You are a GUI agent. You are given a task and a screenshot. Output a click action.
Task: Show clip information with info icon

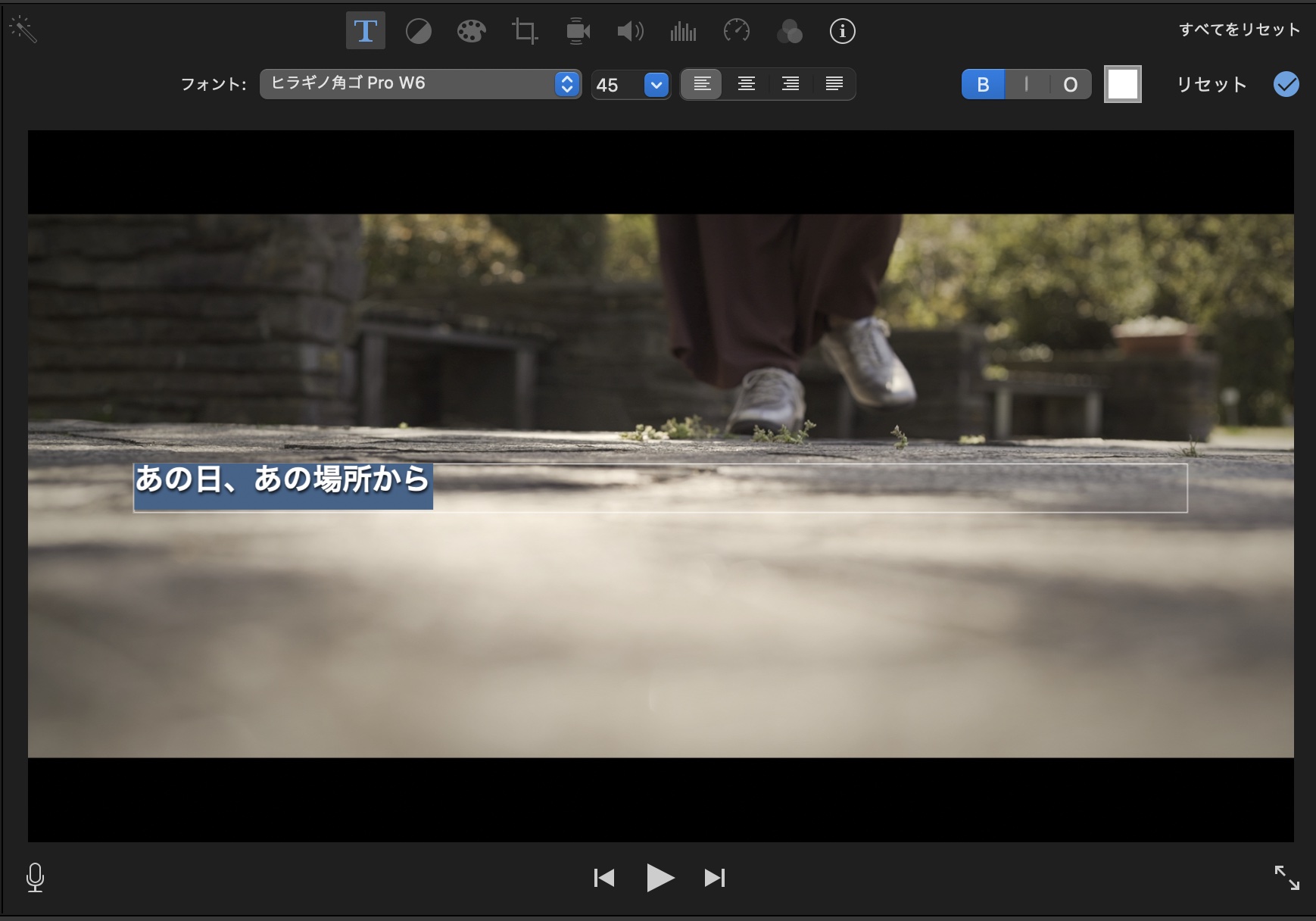coord(842,31)
